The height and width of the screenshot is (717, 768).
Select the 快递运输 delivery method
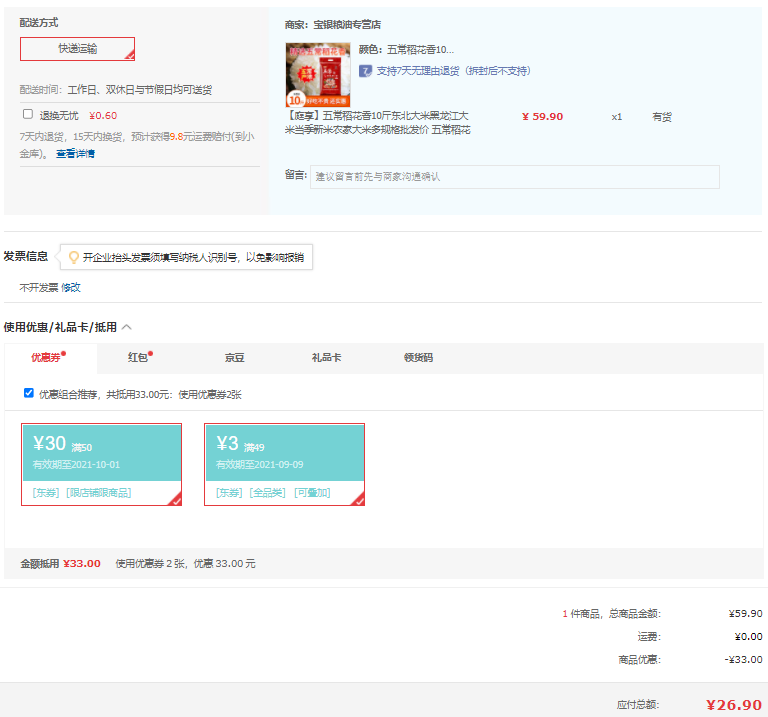click(x=77, y=49)
